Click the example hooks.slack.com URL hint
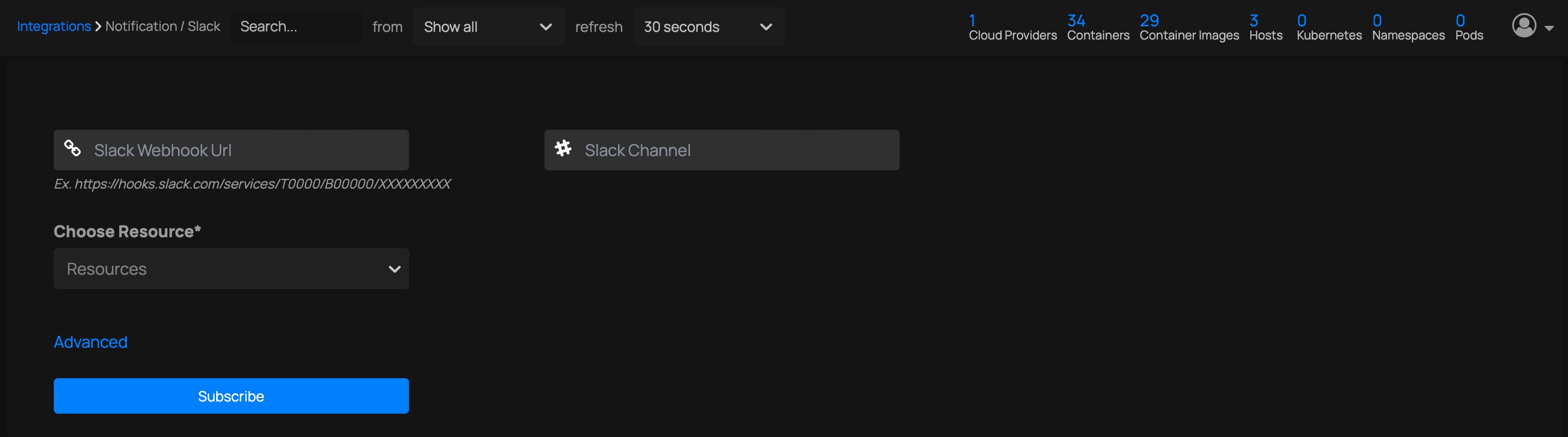This screenshot has height=437, width=1568. [253, 184]
